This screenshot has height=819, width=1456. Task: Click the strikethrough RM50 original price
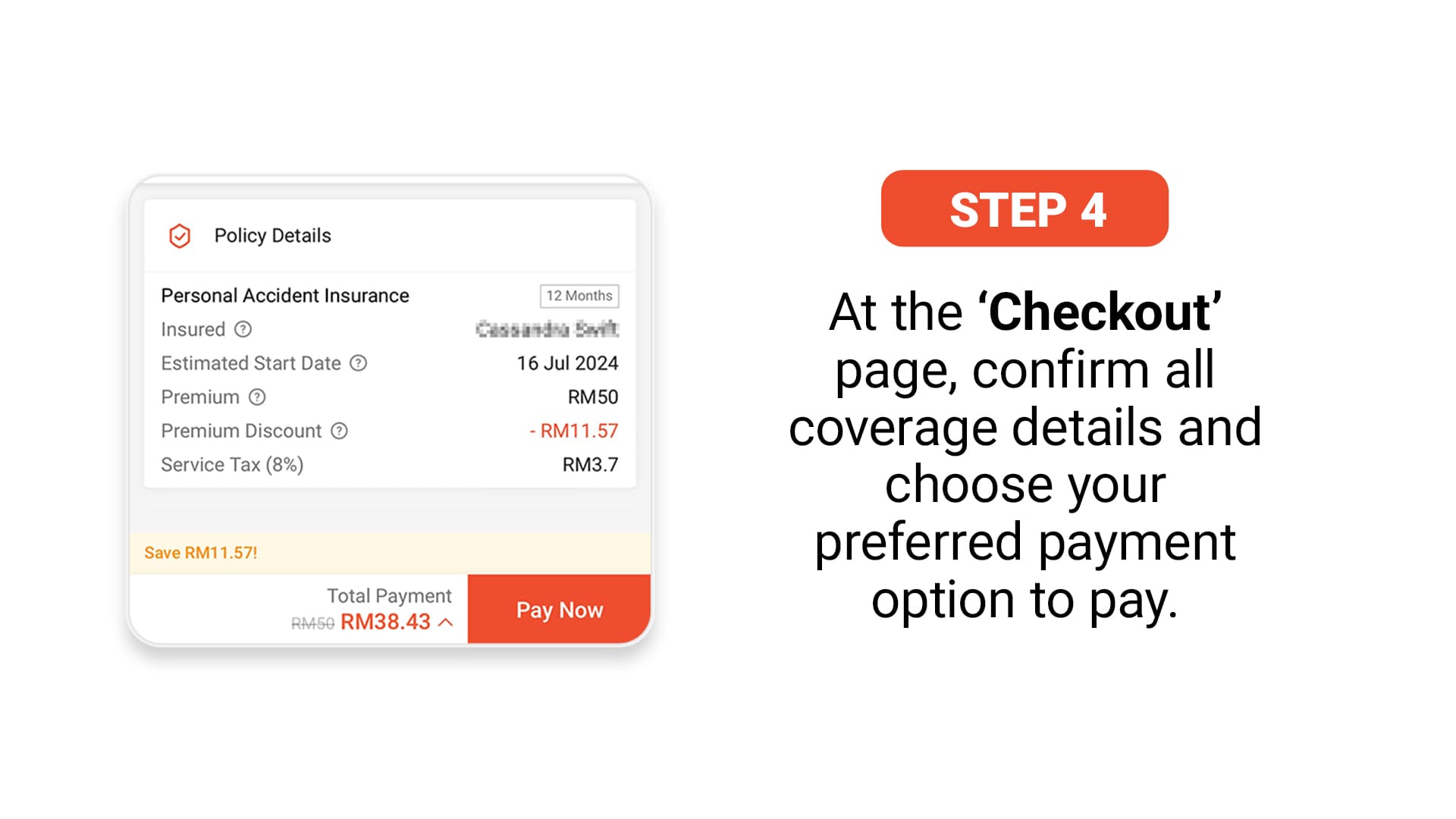tap(313, 621)
